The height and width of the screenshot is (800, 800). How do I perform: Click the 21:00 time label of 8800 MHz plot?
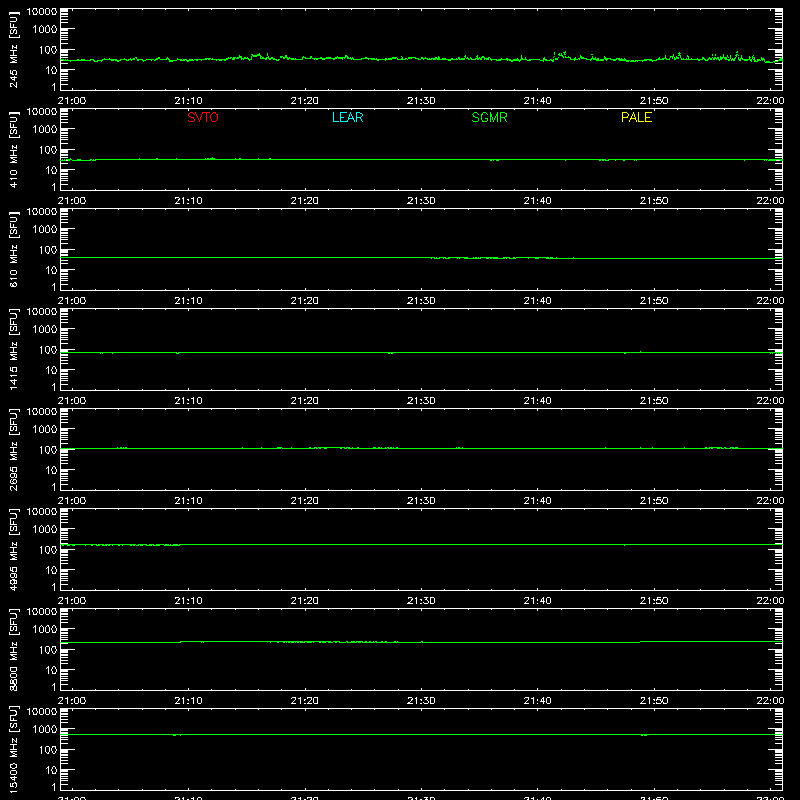[x=72, y=701]
